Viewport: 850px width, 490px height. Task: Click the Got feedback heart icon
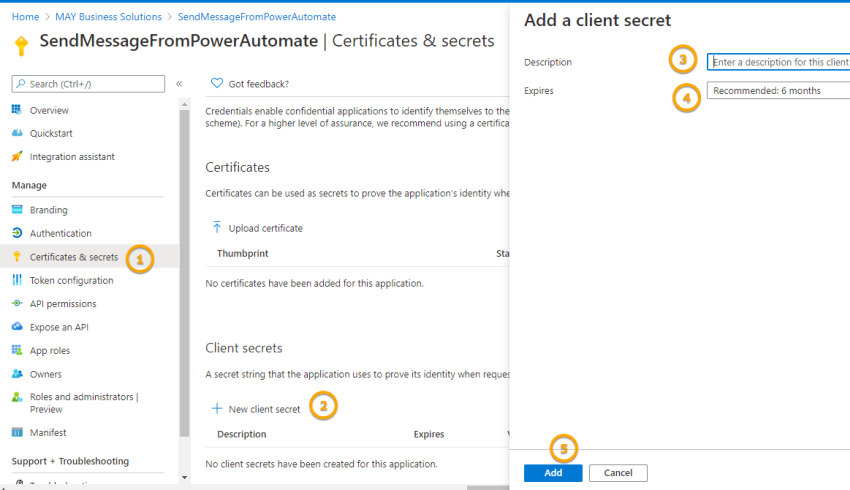[x=217, y=83]
